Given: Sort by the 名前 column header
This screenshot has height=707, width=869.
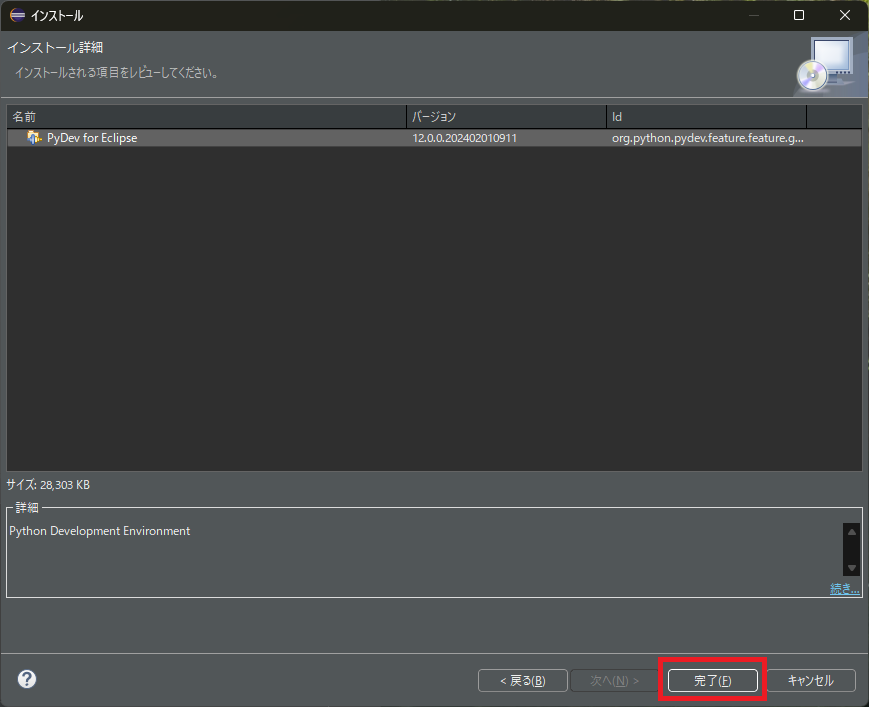Looking at the screenshot, I should coord(200,116).
